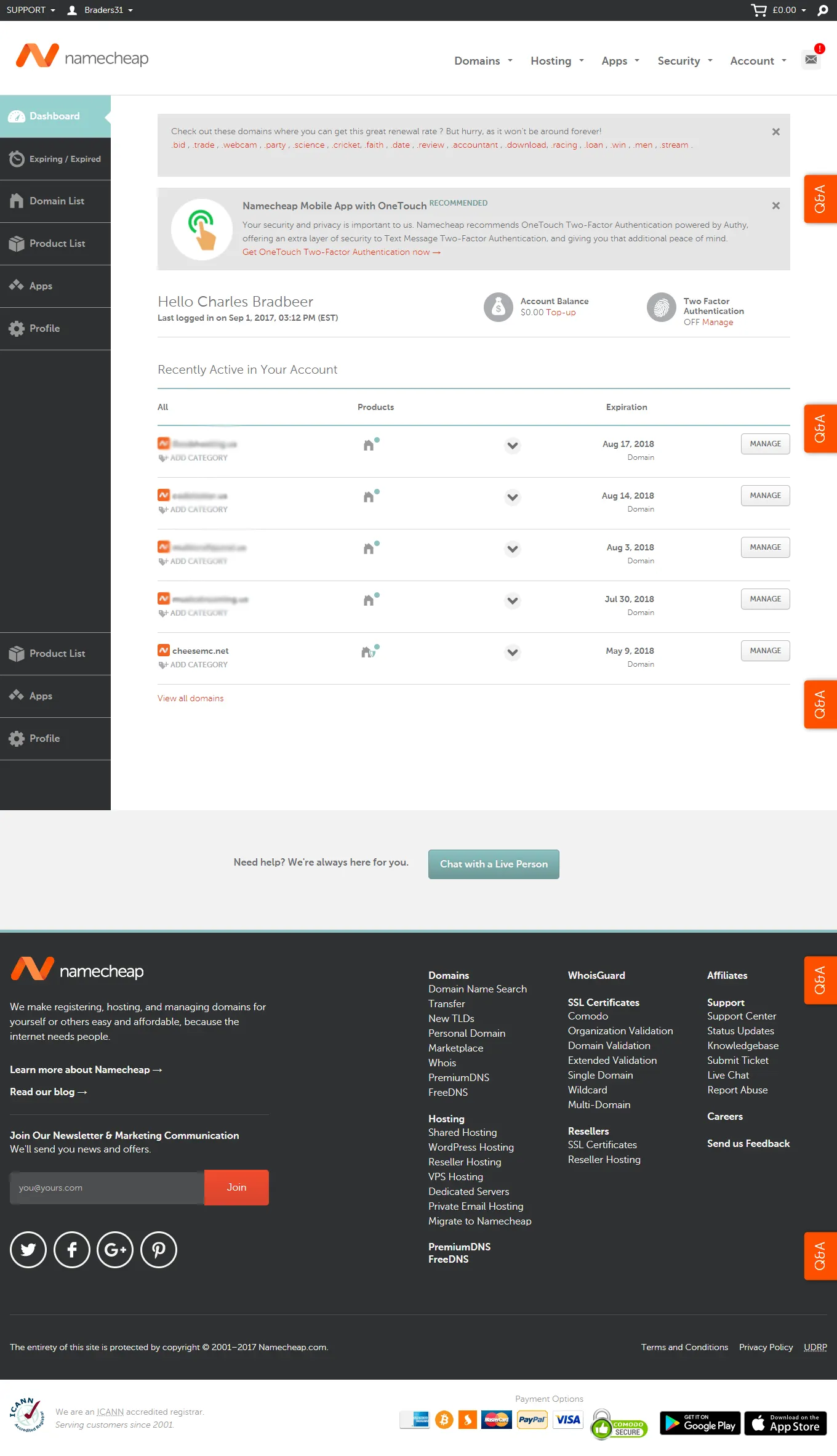Click the Top-up account balance link

click(561, 312)
